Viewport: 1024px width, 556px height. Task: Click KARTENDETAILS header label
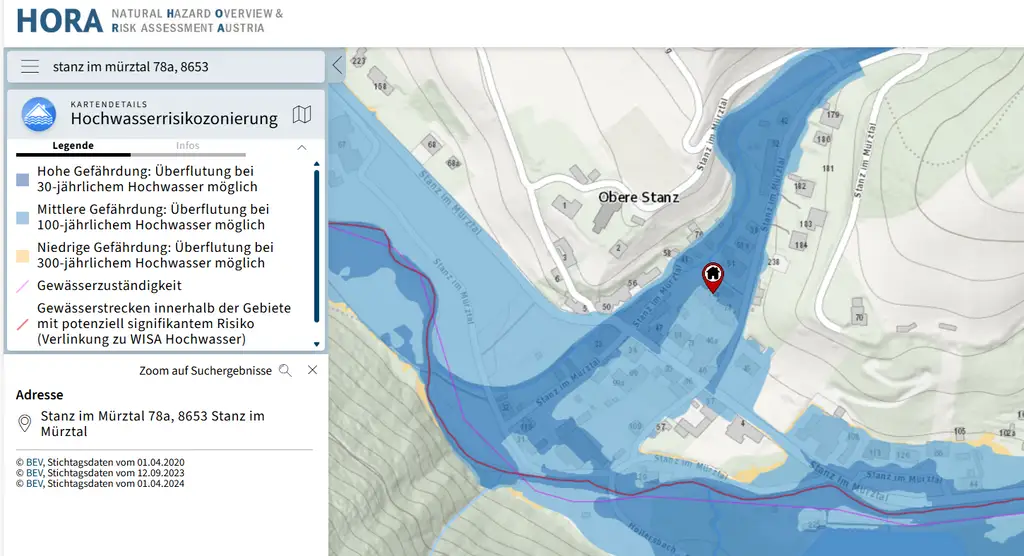click(109, 104)
